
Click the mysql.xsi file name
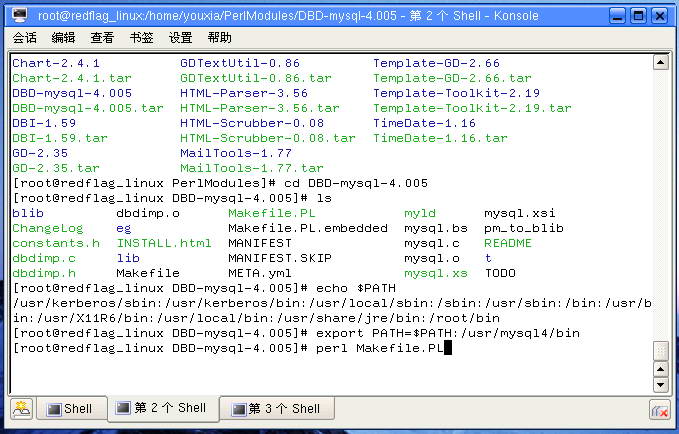pos(520,214)
